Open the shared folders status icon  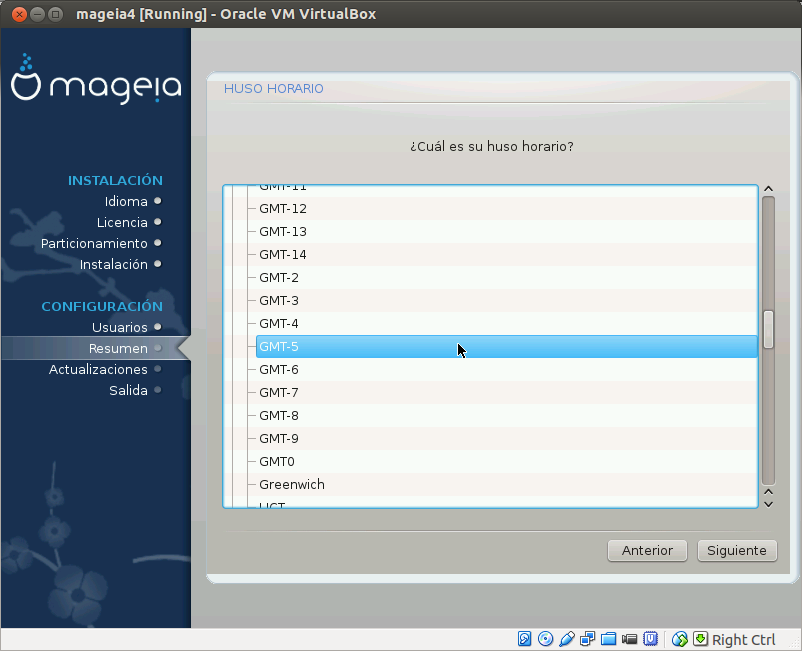pos(608,639)
